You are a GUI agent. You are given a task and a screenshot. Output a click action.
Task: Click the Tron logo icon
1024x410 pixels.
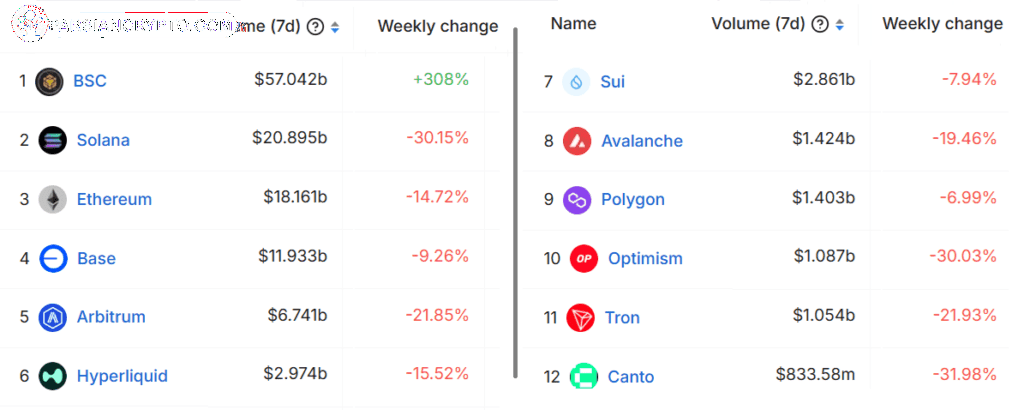click(x=581, y=317)
